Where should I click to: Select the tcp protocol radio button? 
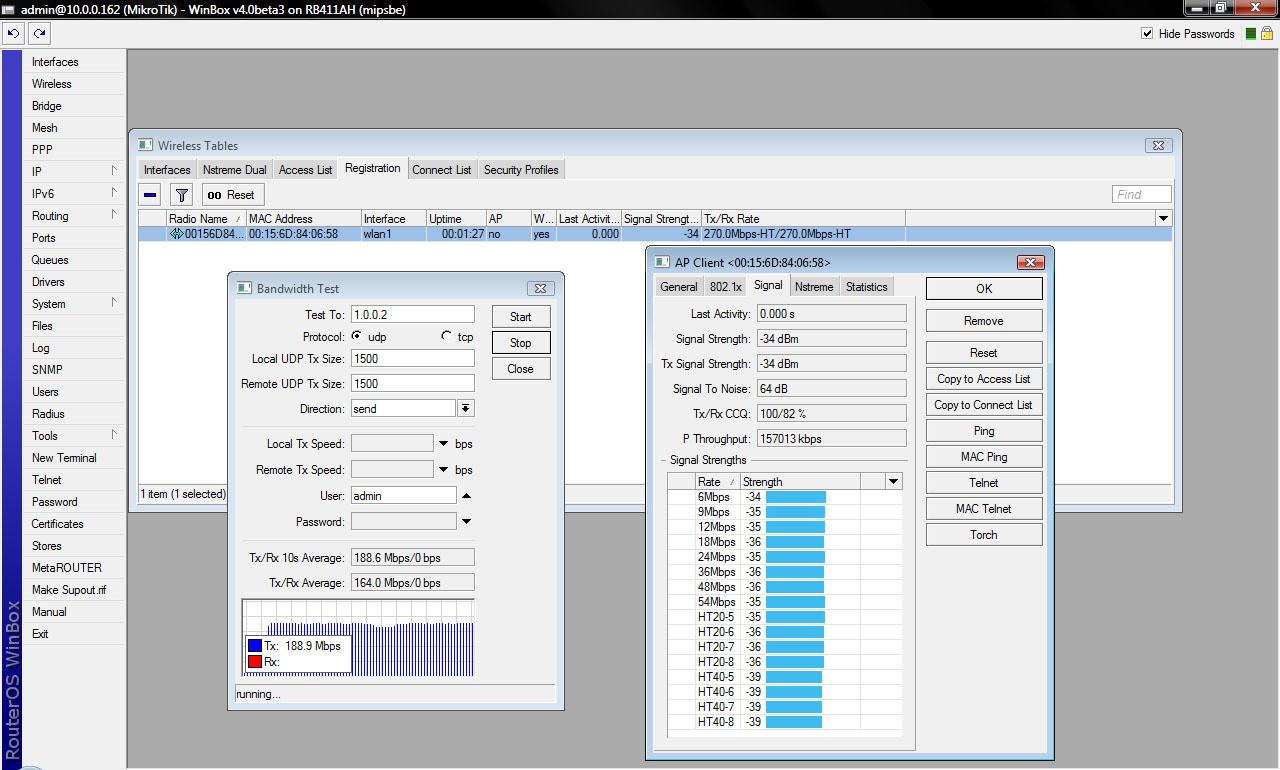[x=446, y=336]
